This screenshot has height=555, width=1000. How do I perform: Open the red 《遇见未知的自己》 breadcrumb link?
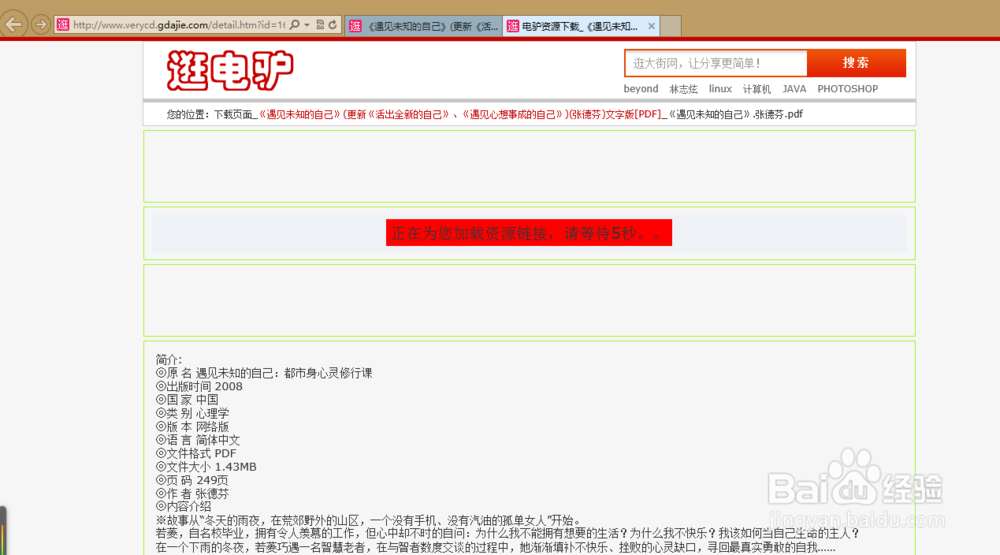point(460,114)
